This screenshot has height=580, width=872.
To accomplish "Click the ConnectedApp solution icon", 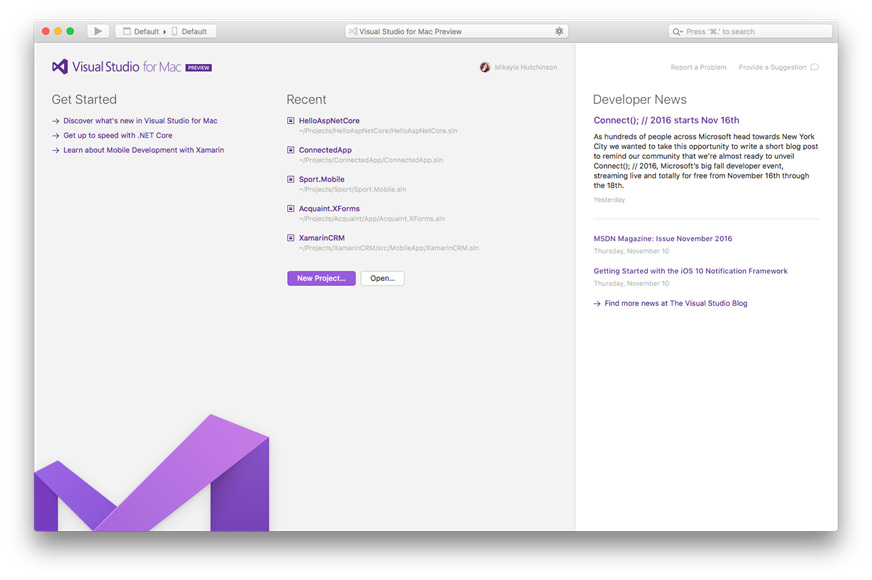I will click(x=290, y=150).
